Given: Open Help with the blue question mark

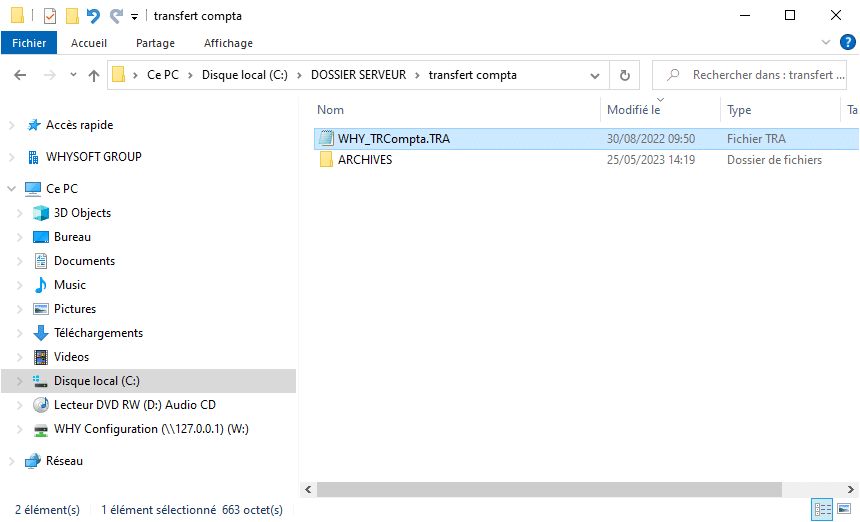Looking at the screenshot, I should 847,42.
